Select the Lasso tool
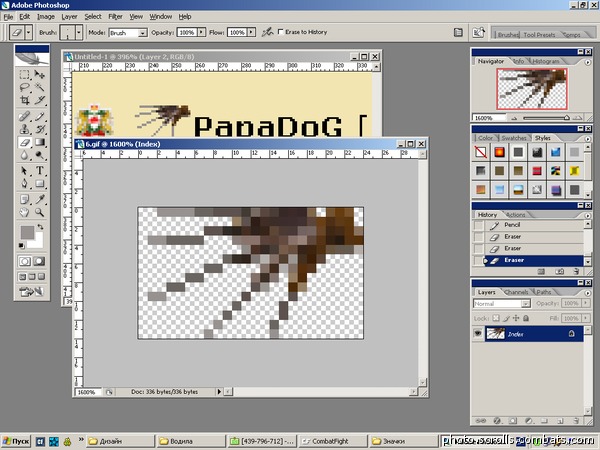Screen dimensions: 600x450 (25, 88)
